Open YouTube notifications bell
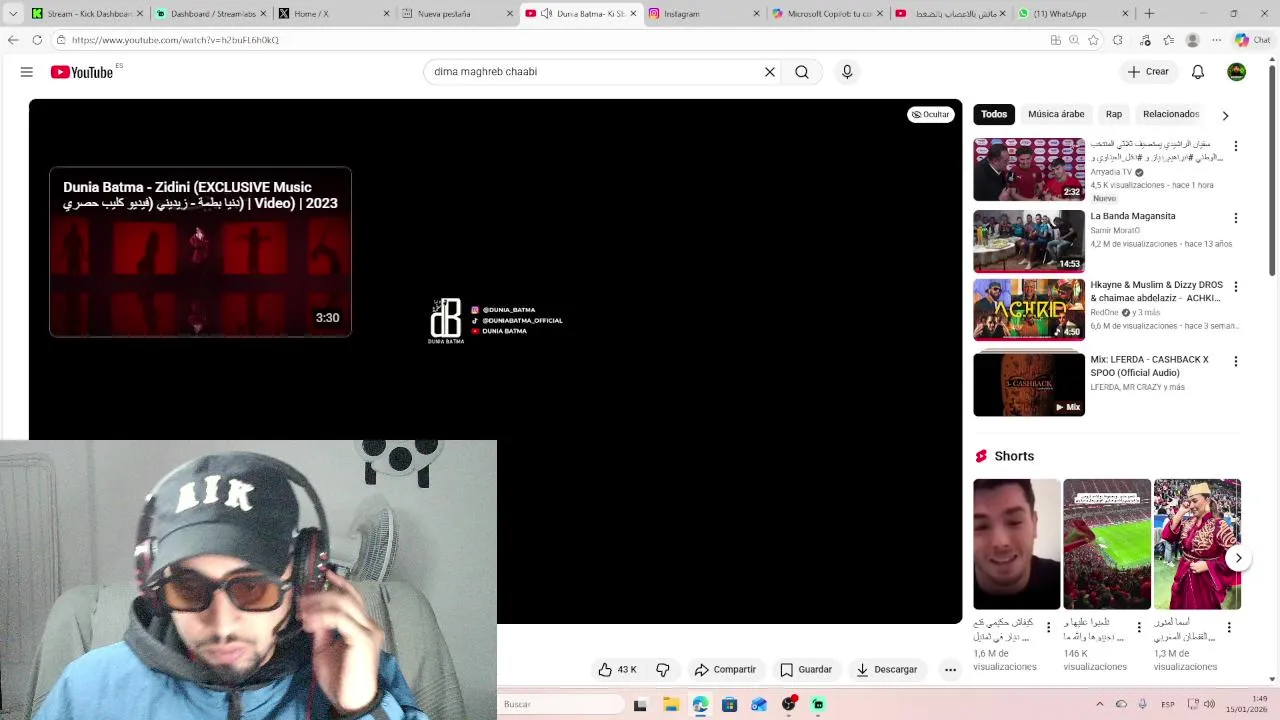Image resolution: width=1280 pixels, height=720 pixels. click(x=1198, y=72)
